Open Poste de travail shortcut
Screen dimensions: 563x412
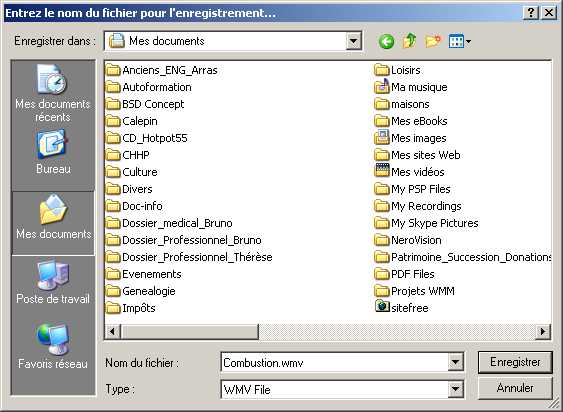pos(53,282)
